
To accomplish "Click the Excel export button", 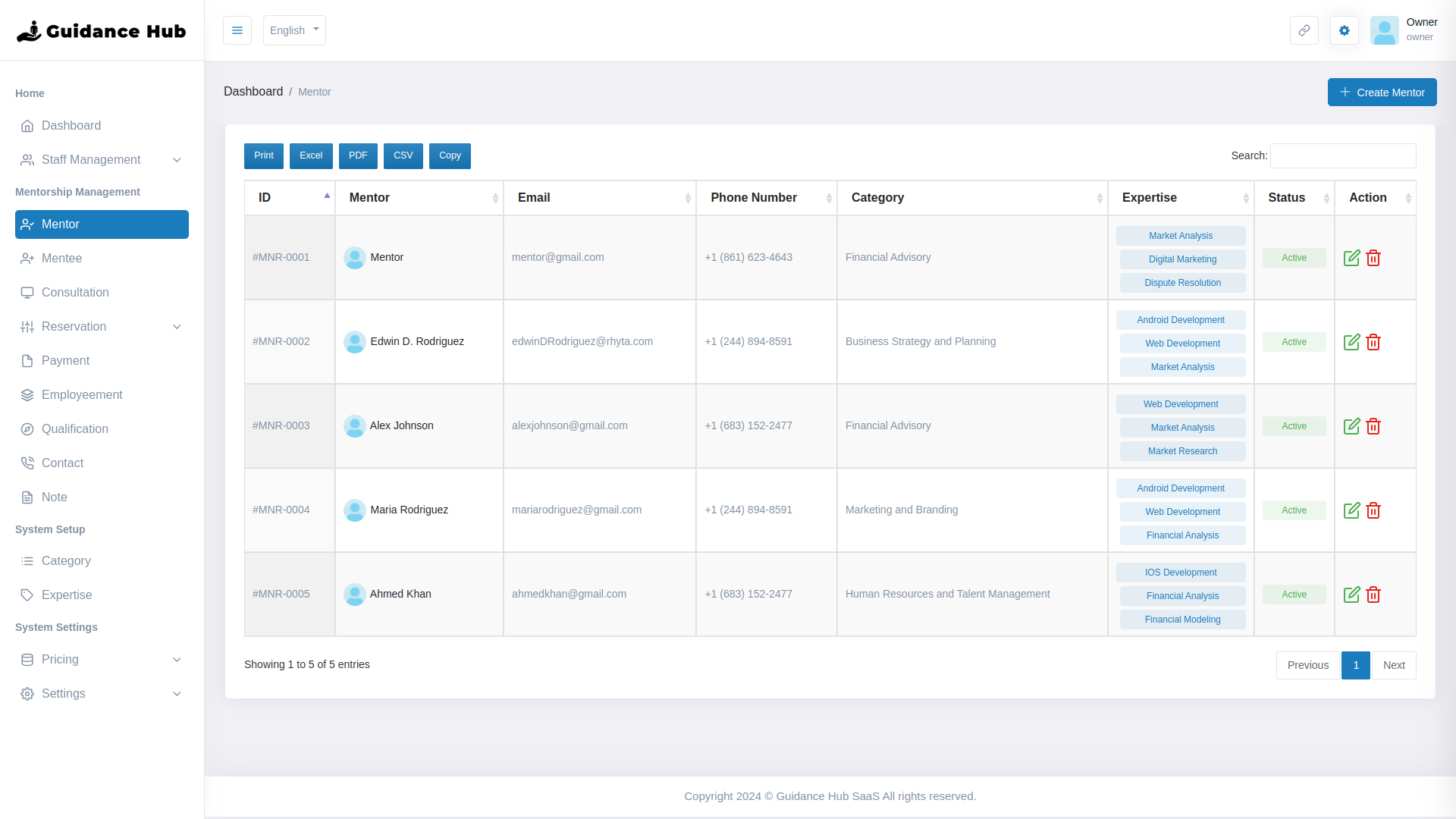I will (x=311, y=155).
